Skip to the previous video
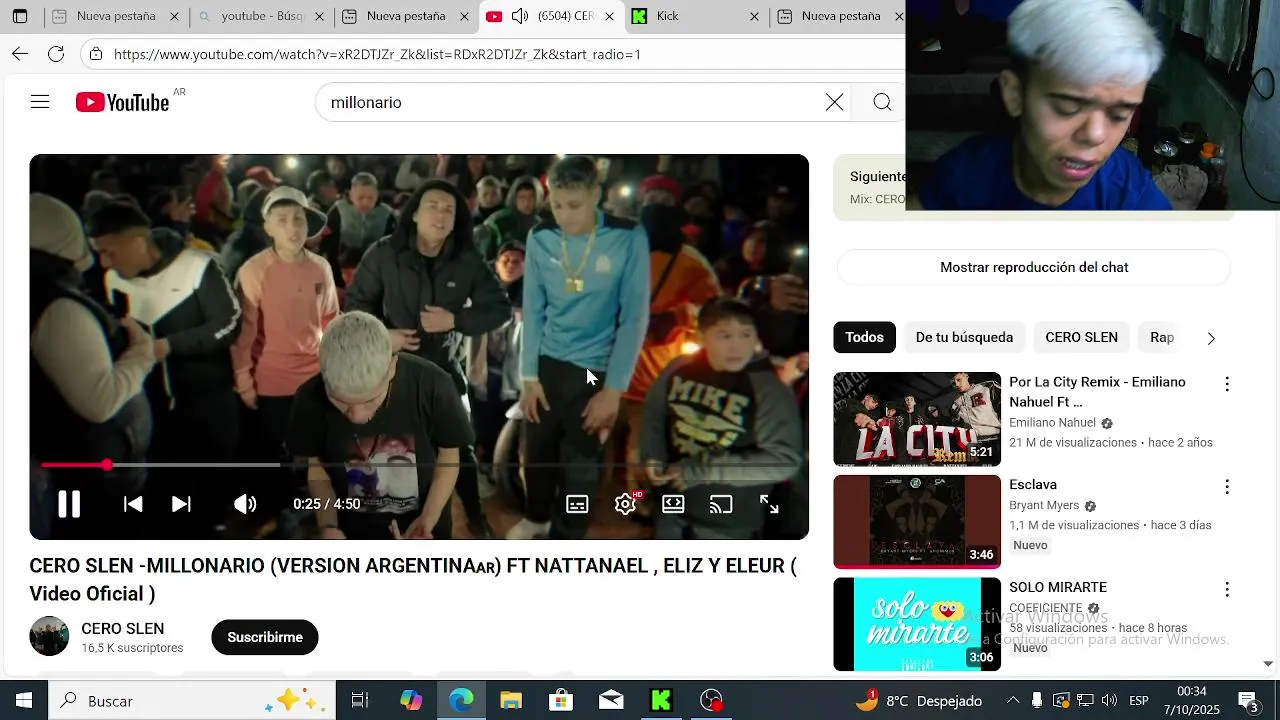1280x720 pixels. pyautogui.click(x=133, y=504)
